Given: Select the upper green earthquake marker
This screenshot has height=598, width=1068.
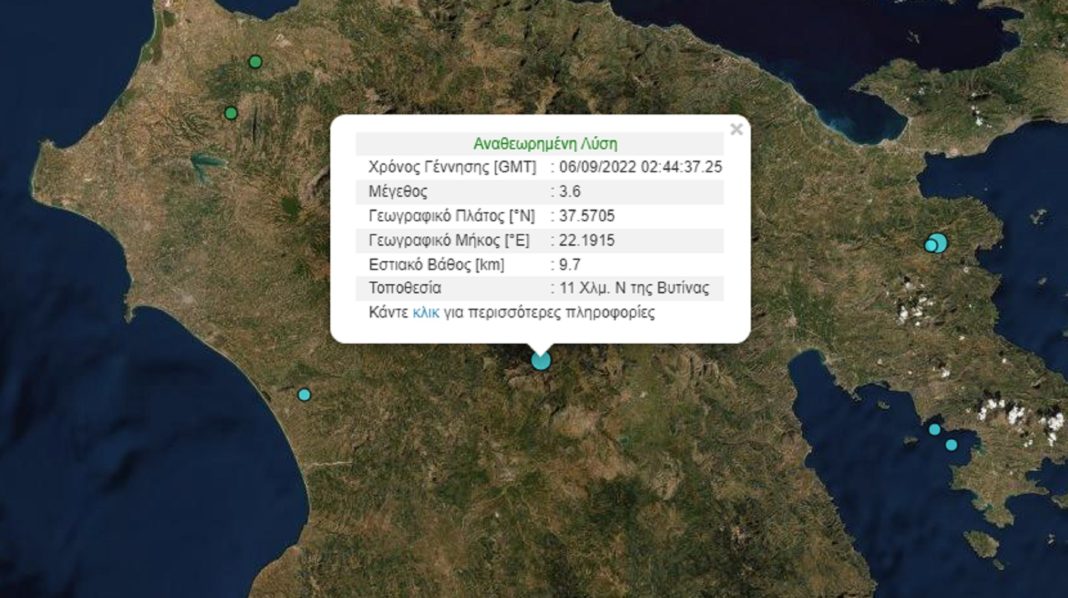Looking at the screenshot, I should 255,62.
